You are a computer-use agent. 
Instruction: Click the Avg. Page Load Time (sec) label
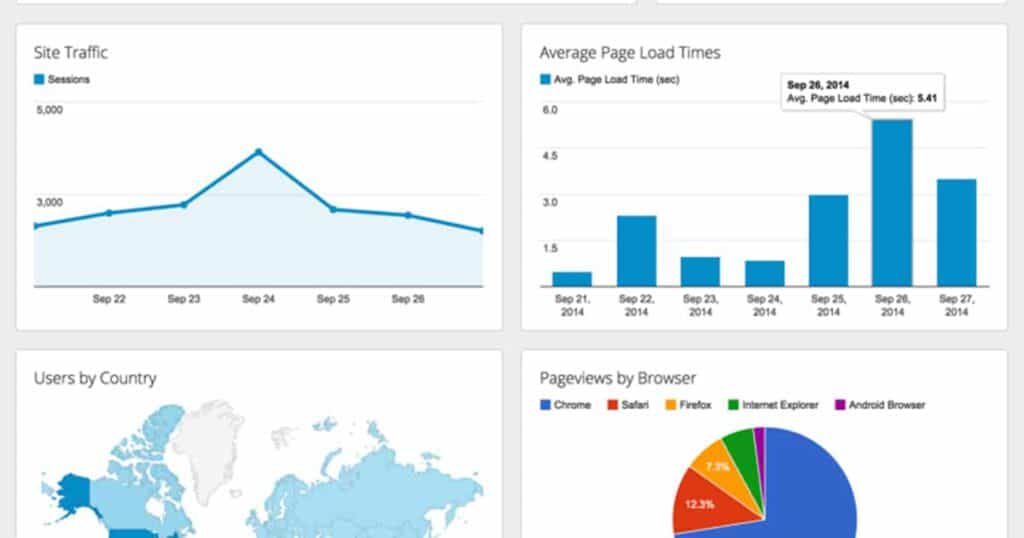point(616,79)
